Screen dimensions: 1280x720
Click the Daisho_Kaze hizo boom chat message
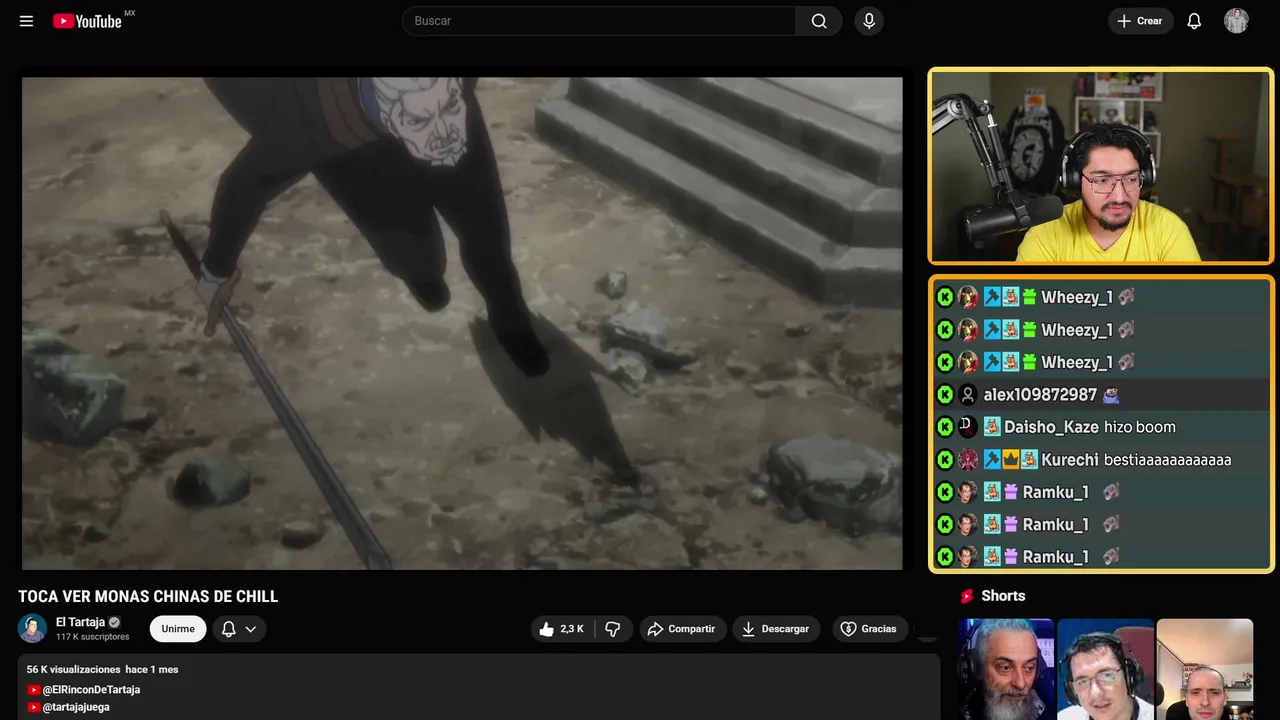[1102, 427]
